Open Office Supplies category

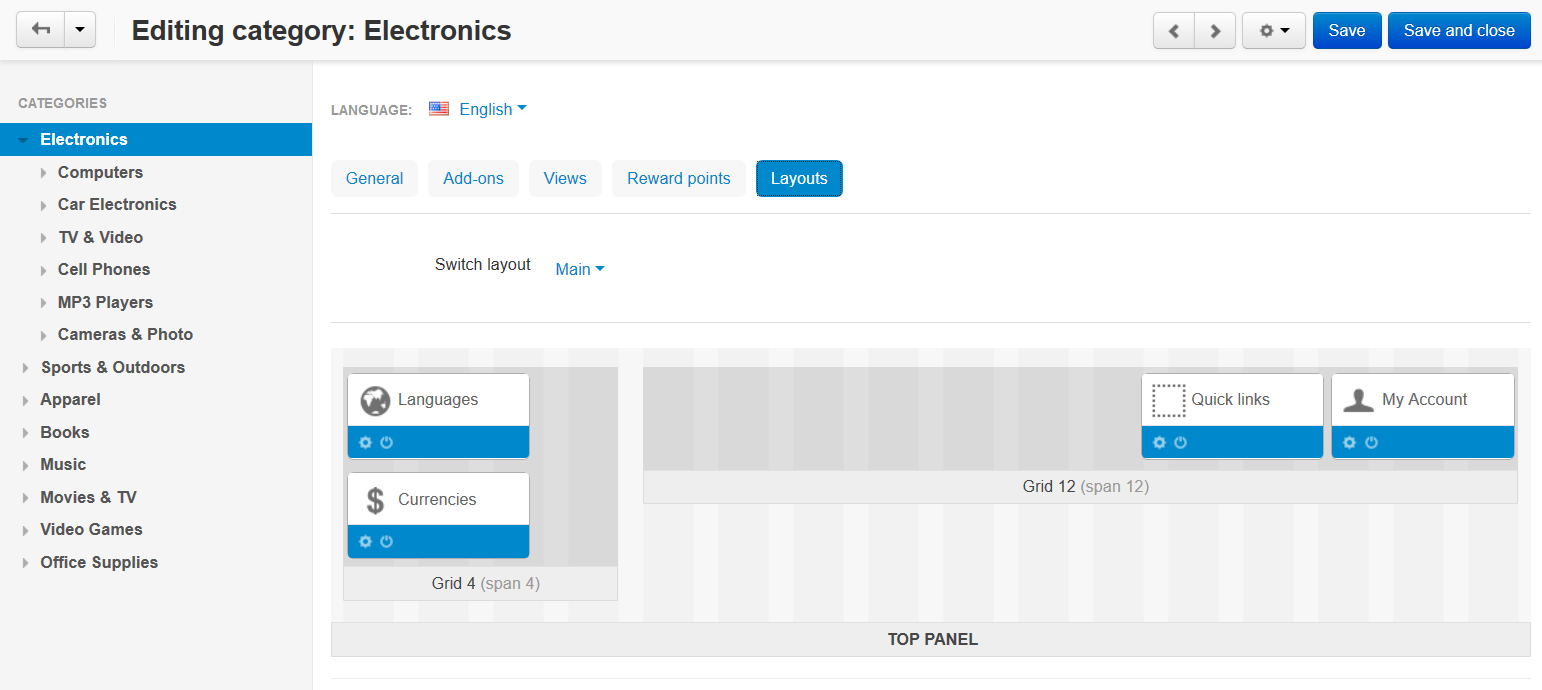point(99,562)
